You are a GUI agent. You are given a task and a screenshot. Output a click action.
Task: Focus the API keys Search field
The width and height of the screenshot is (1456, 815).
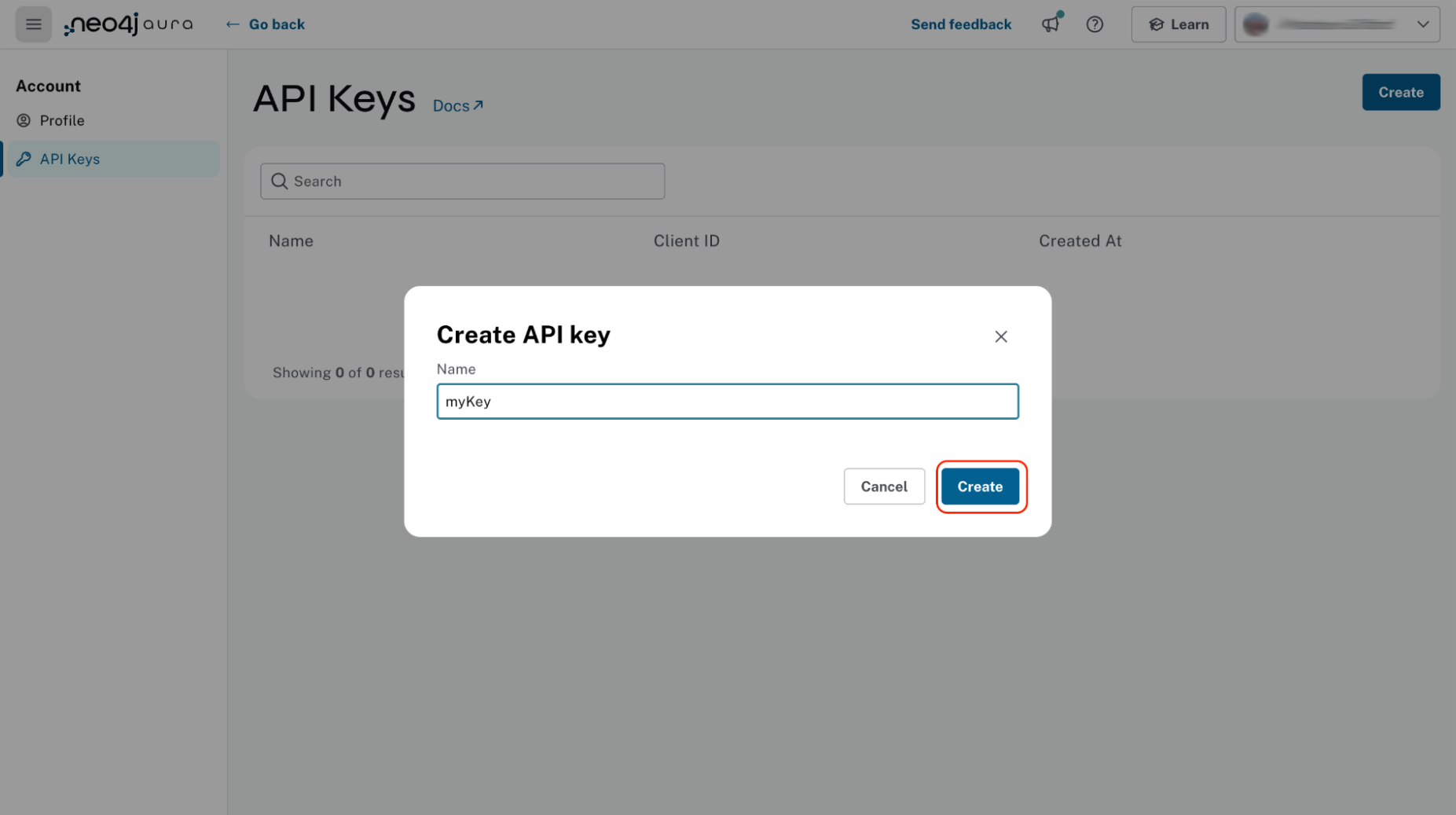pos(463,182)
